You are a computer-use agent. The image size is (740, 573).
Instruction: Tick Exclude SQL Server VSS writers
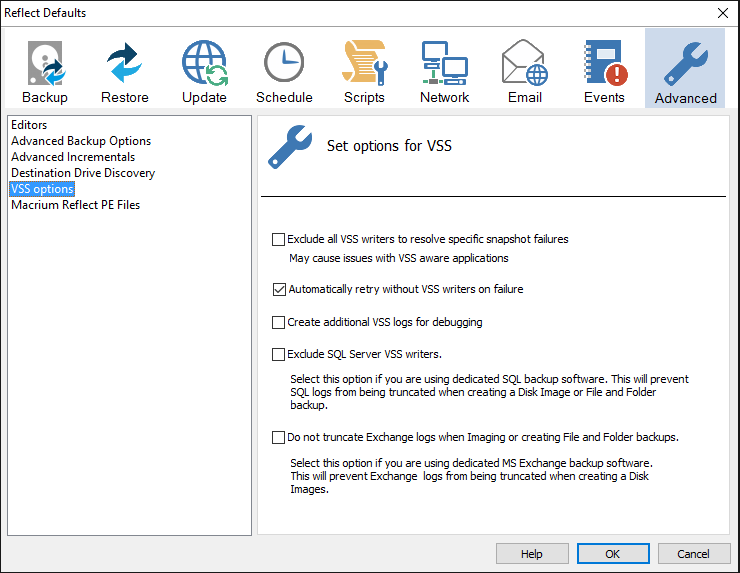(x=279, y=354)
